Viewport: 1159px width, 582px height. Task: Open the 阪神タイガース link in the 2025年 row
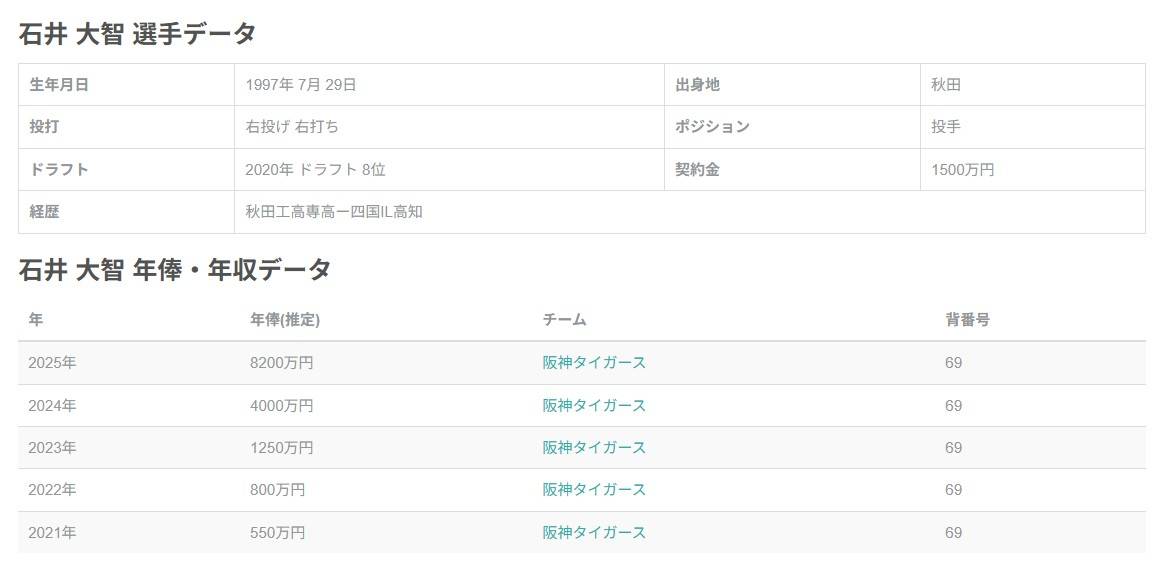(x=594, y=363)
